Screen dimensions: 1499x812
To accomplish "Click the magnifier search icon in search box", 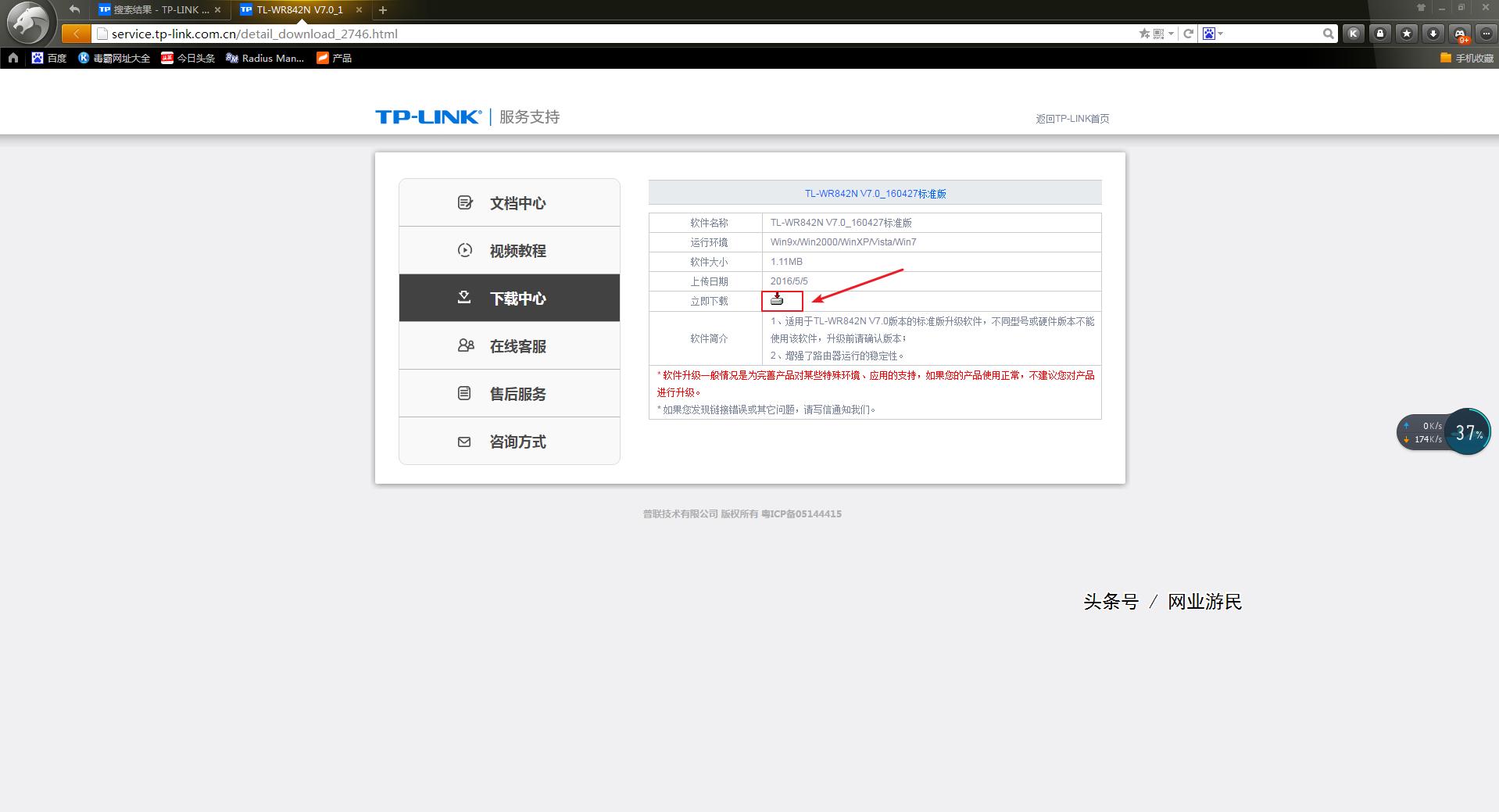I will click(x=1328, y=34).
